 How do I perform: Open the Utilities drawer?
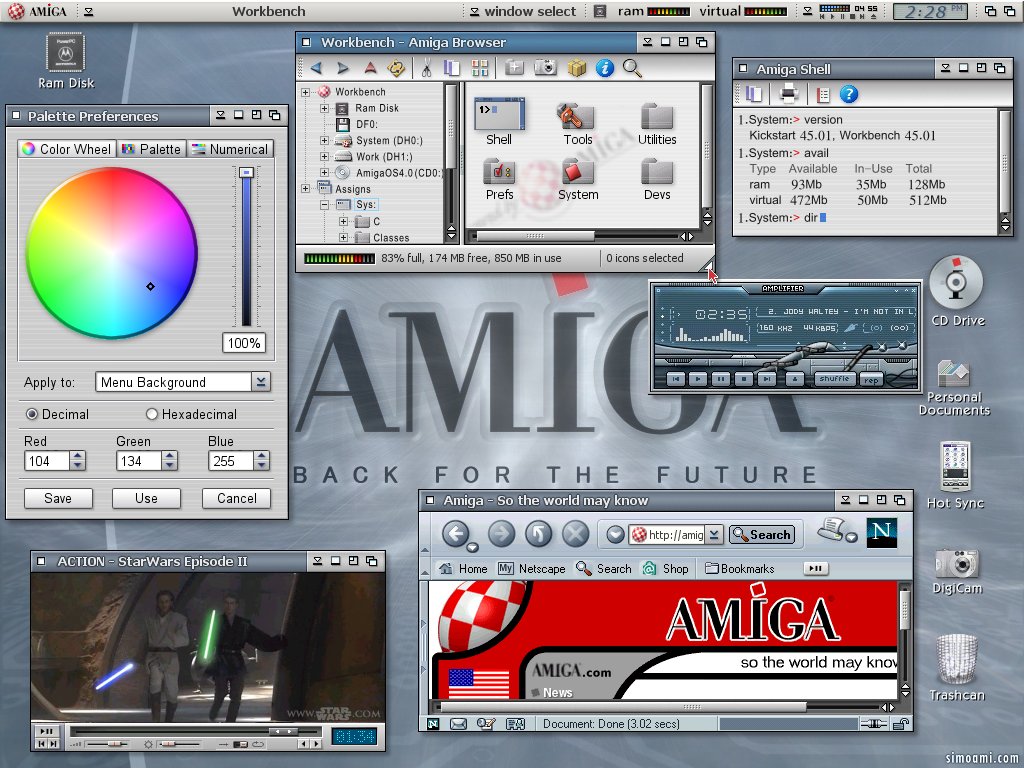657,124
